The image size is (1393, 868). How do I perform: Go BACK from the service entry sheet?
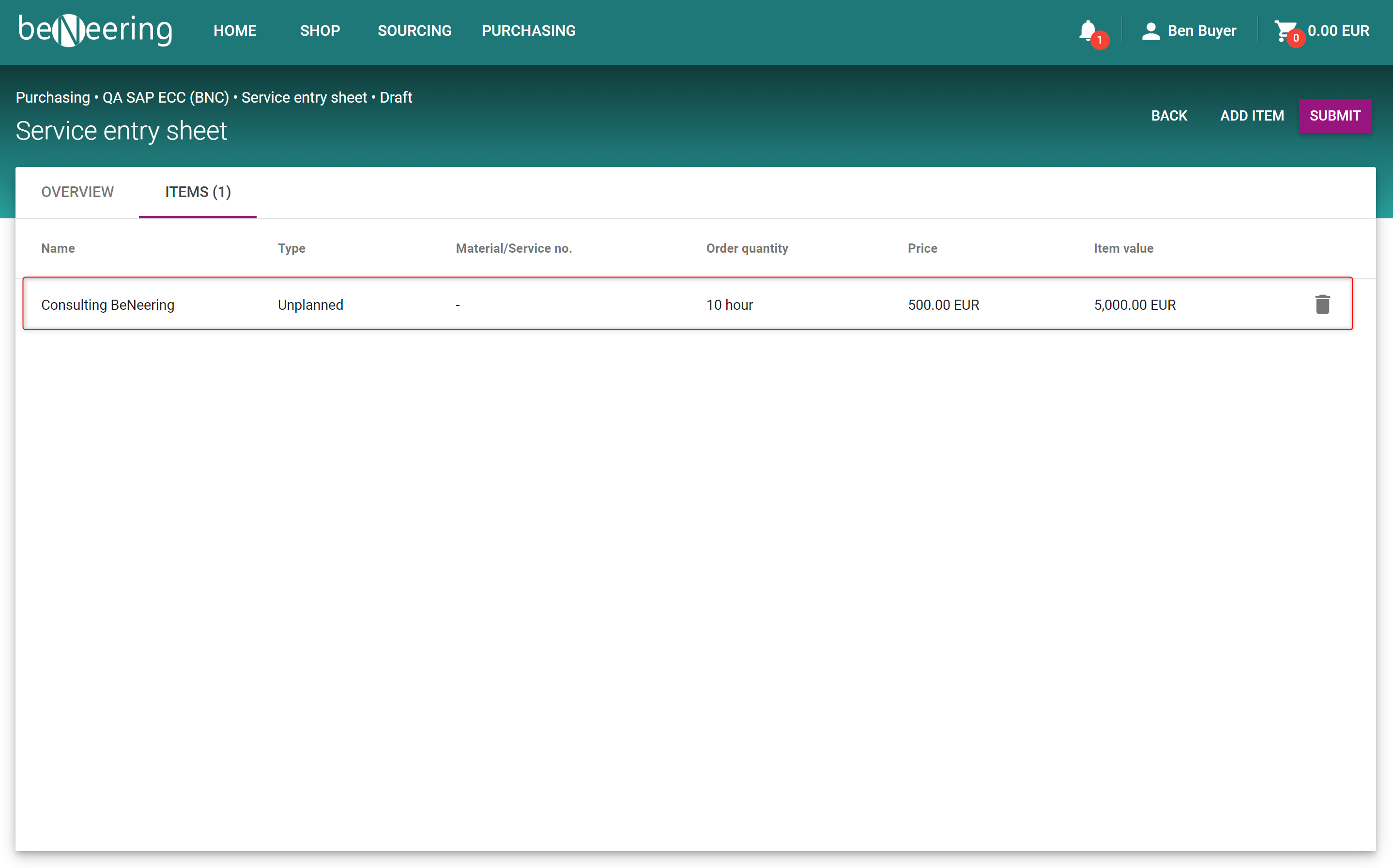(x=1168, y=115)
